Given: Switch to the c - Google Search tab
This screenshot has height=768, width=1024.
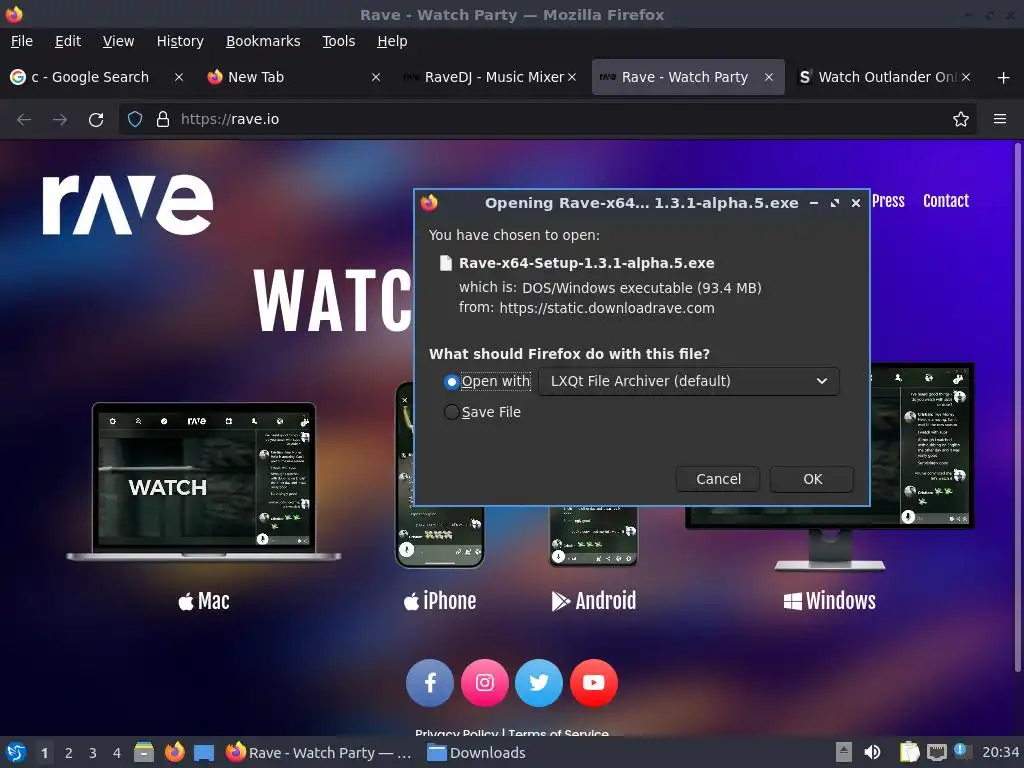Looking at the screenshot, I should click(90, 77).
